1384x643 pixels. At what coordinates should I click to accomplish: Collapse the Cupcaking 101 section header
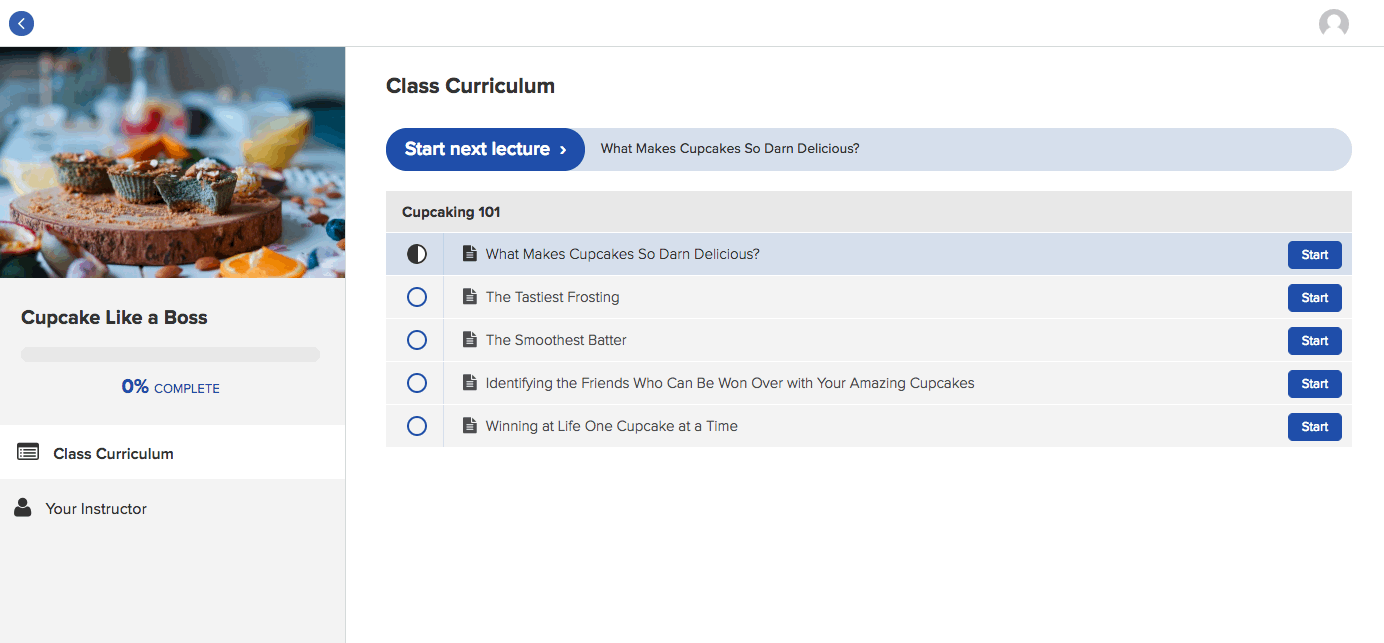point(868,212)
